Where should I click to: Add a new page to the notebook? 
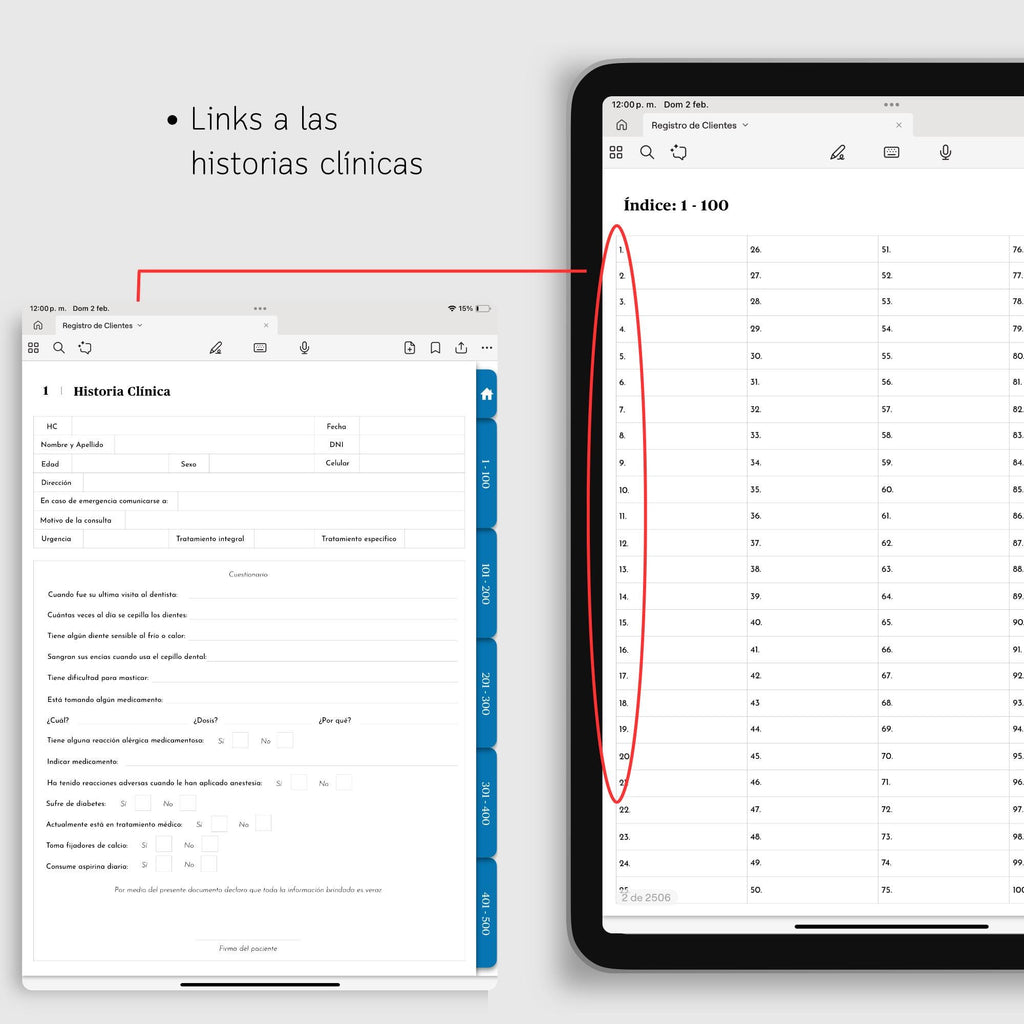410,347
